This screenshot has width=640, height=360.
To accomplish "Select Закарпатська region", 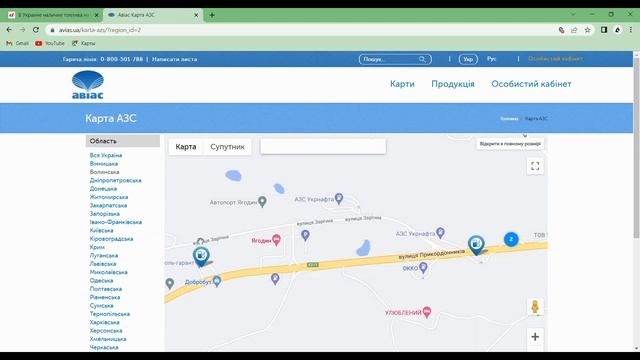I will [x=108, y=205].
